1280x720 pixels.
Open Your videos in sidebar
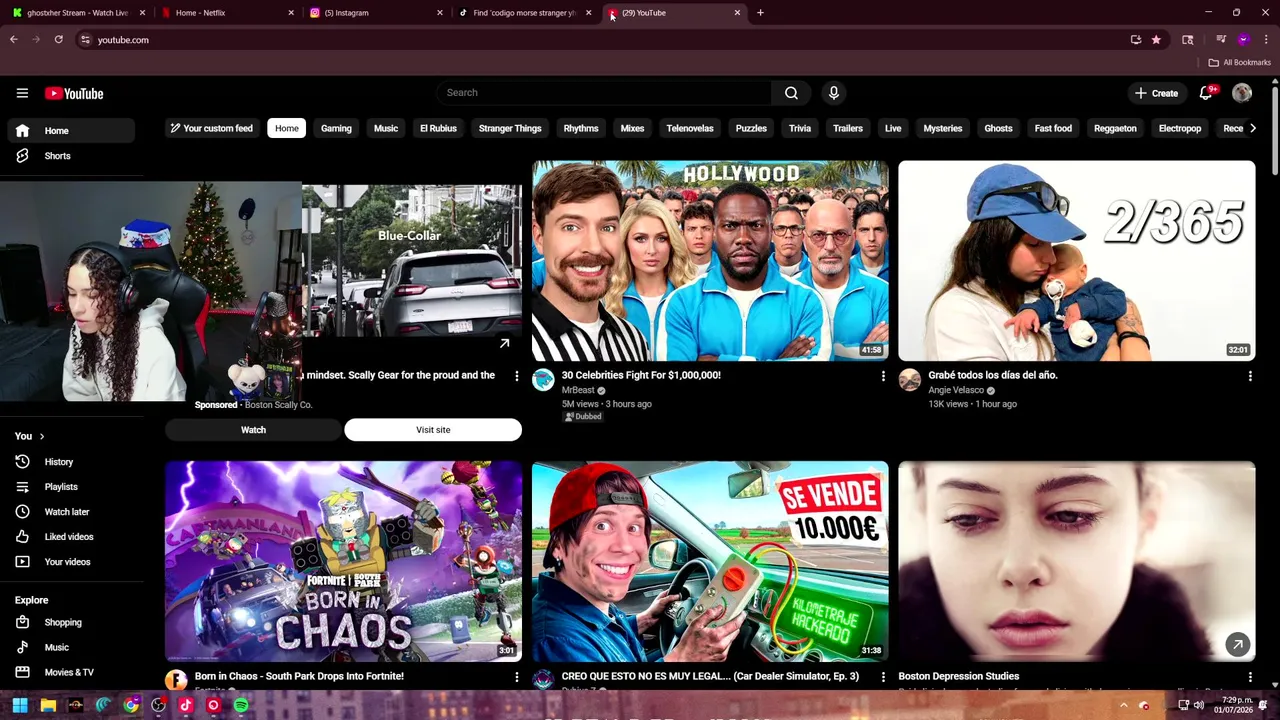(70, 562)
